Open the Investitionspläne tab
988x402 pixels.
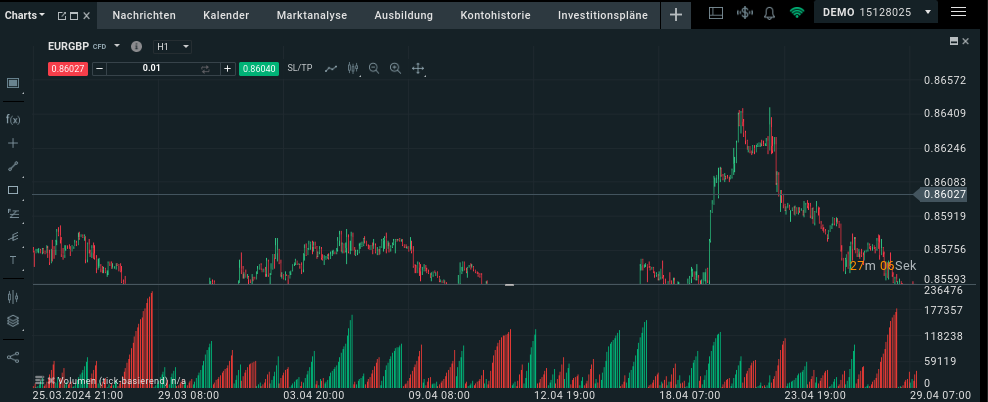coord(602,15)
